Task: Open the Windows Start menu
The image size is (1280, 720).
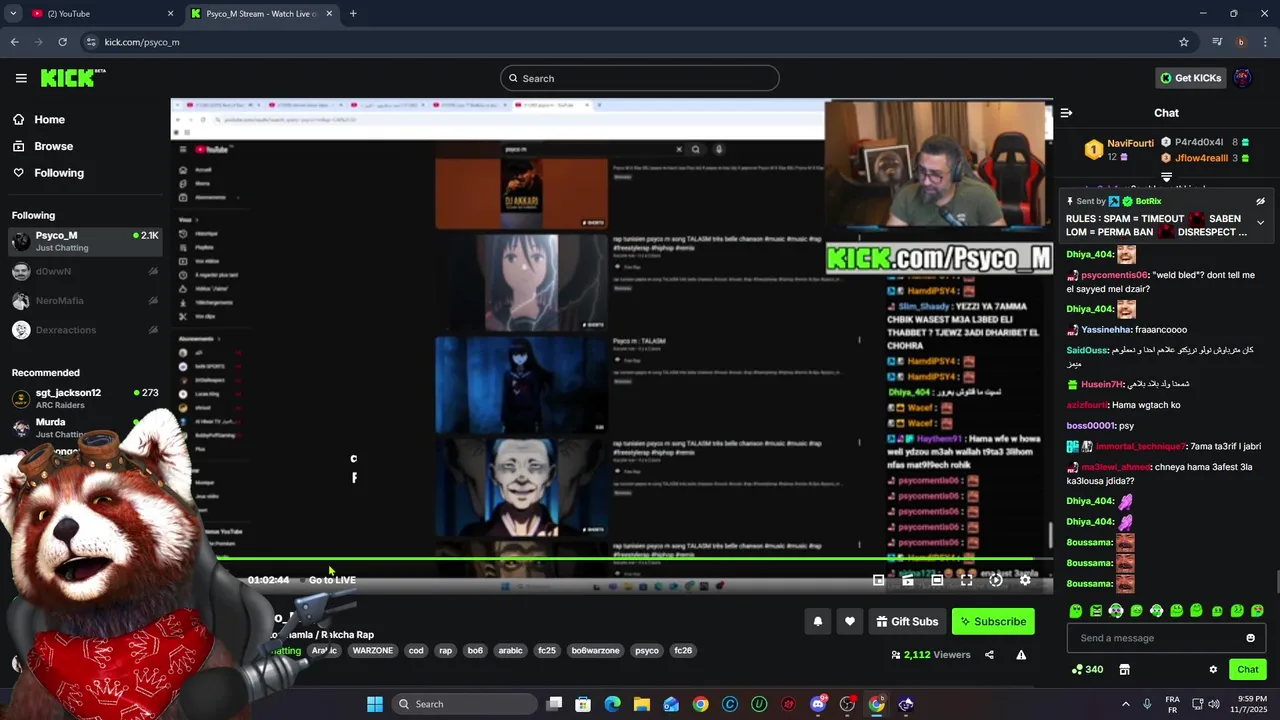Action: (x=375, y=704)
